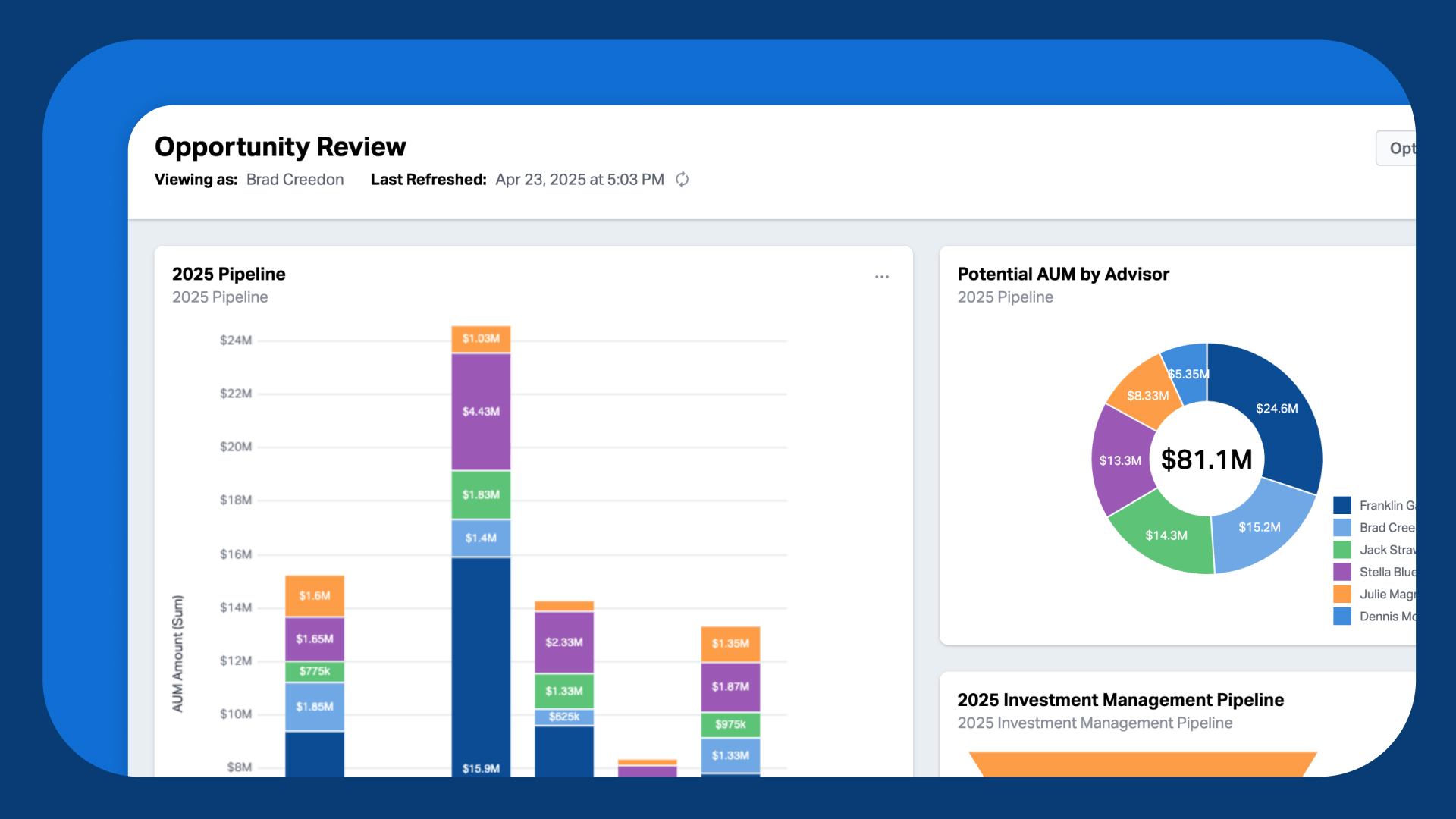This screenshot has width=1456, height=819.
Task: Click the partially visible Options button
Action: (x=1398, y=149)
